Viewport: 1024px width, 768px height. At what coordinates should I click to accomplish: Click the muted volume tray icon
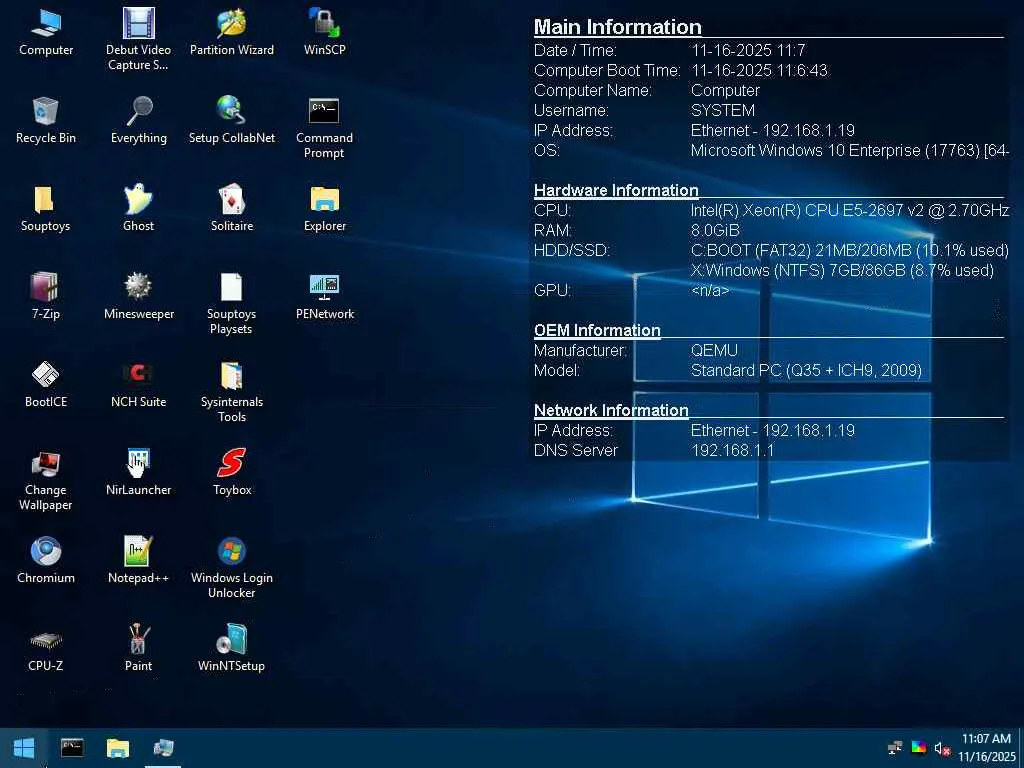[941, 748]
